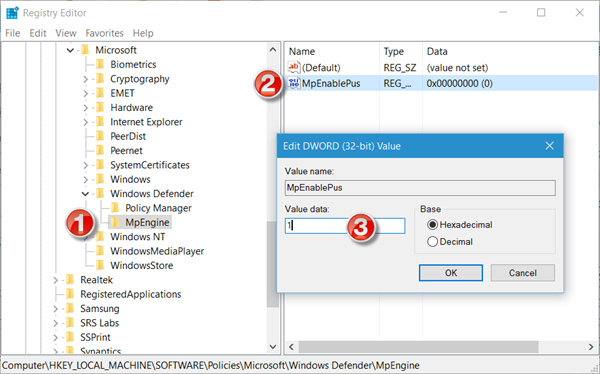The width and height of the screenshot is (600, 374).
Task: Click the MpEngine folder icon
Action: point(115,222)
